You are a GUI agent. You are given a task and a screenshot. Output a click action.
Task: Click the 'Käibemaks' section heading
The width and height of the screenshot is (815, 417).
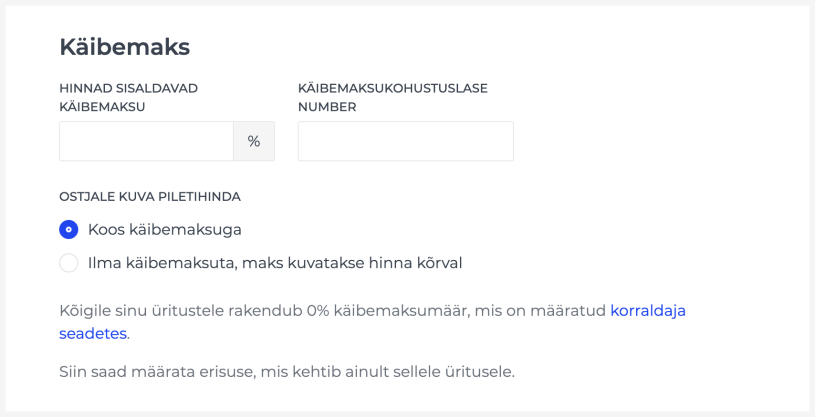pyautogui.click(x=124, y=46)
